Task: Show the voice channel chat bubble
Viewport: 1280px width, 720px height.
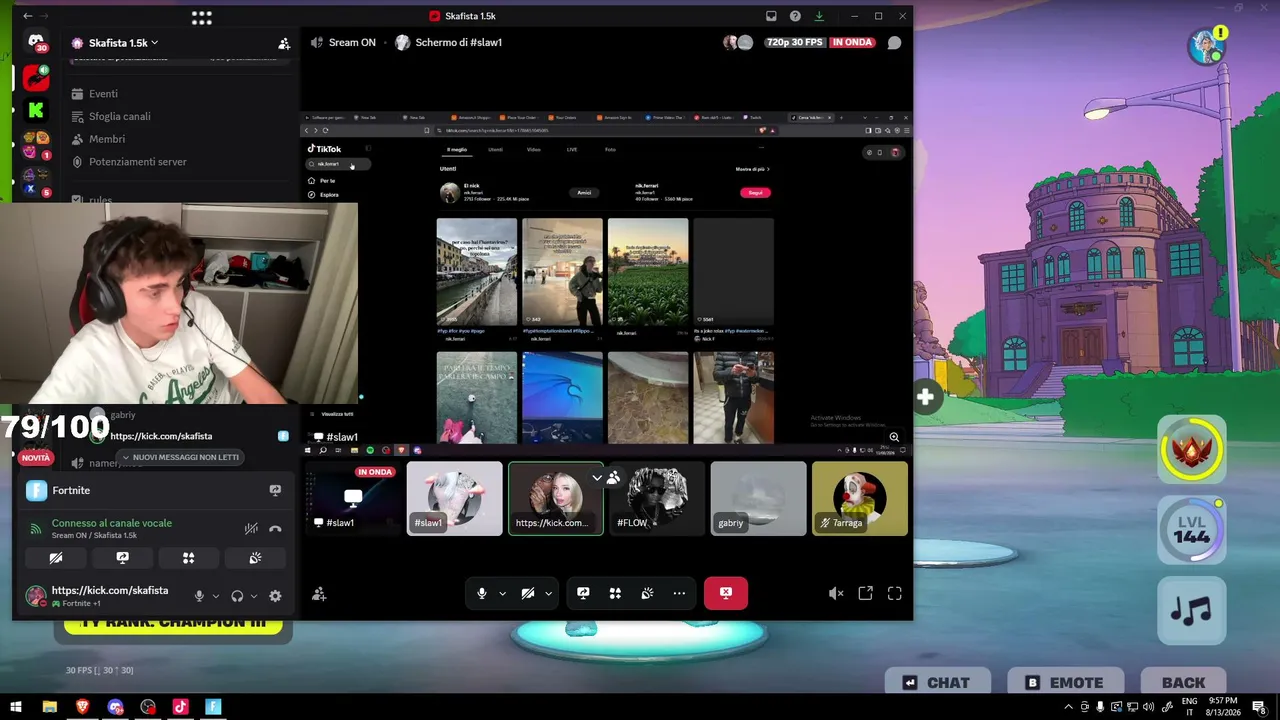Action: 894,43
